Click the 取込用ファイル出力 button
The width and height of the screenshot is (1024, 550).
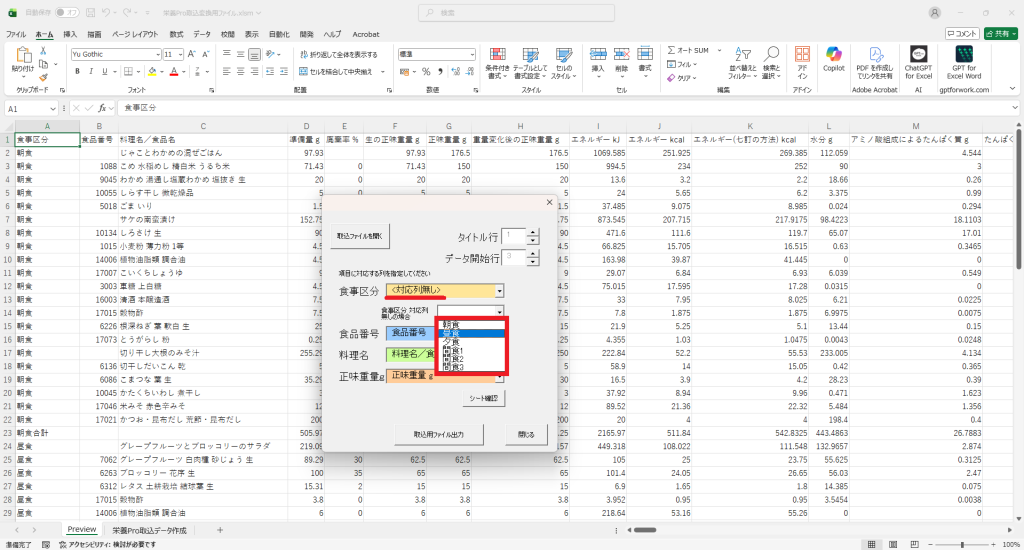pos(432,435)
